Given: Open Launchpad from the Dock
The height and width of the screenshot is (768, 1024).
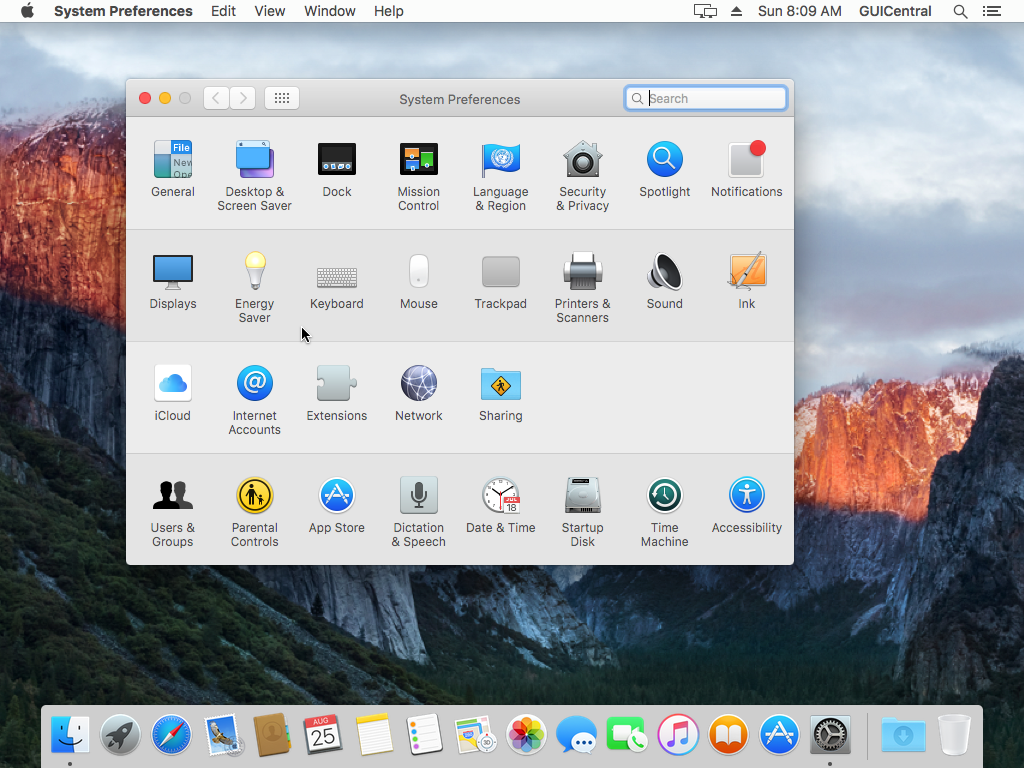Looking at the screenshot, I should coord(120,734).
